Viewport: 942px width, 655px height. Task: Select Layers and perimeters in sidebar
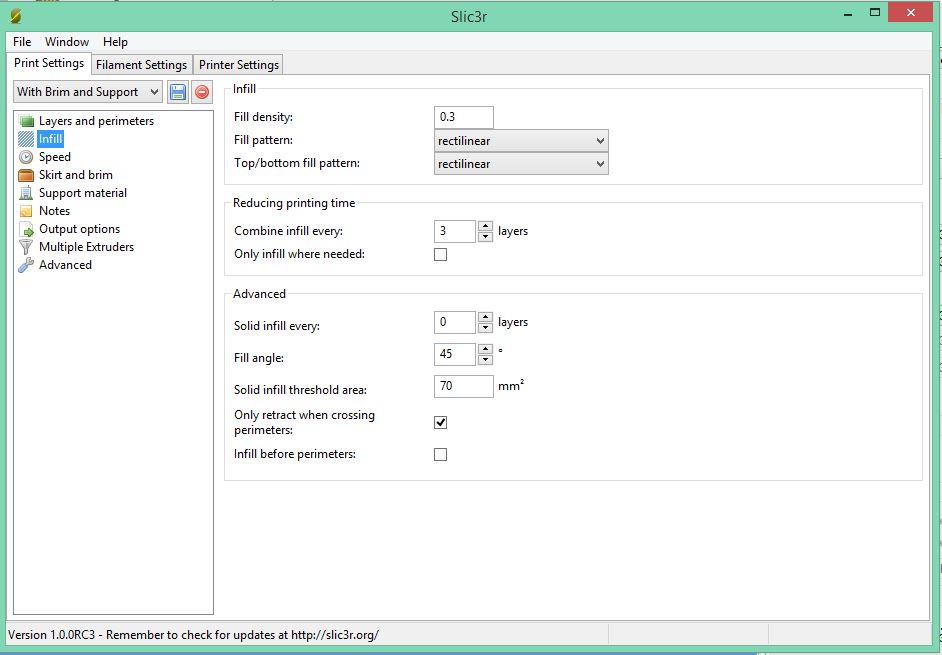point(96,121)
